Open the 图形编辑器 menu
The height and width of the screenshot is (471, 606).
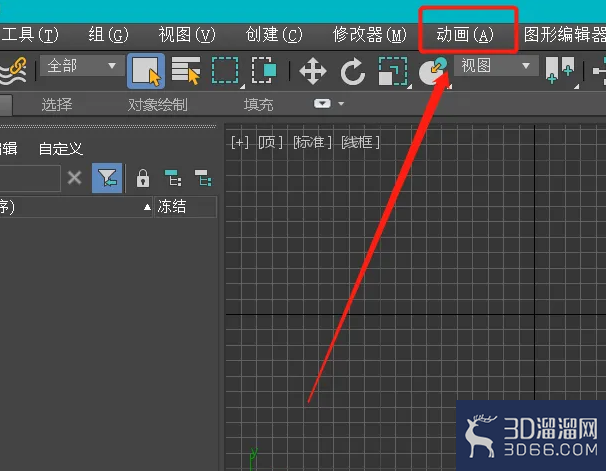tap(565, 35)
